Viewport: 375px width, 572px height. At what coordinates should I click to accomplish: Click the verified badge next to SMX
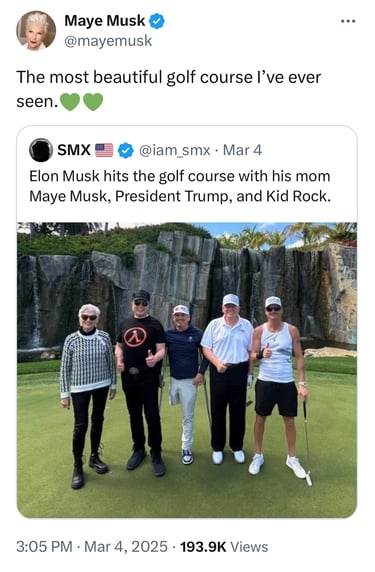click(125, 150)
